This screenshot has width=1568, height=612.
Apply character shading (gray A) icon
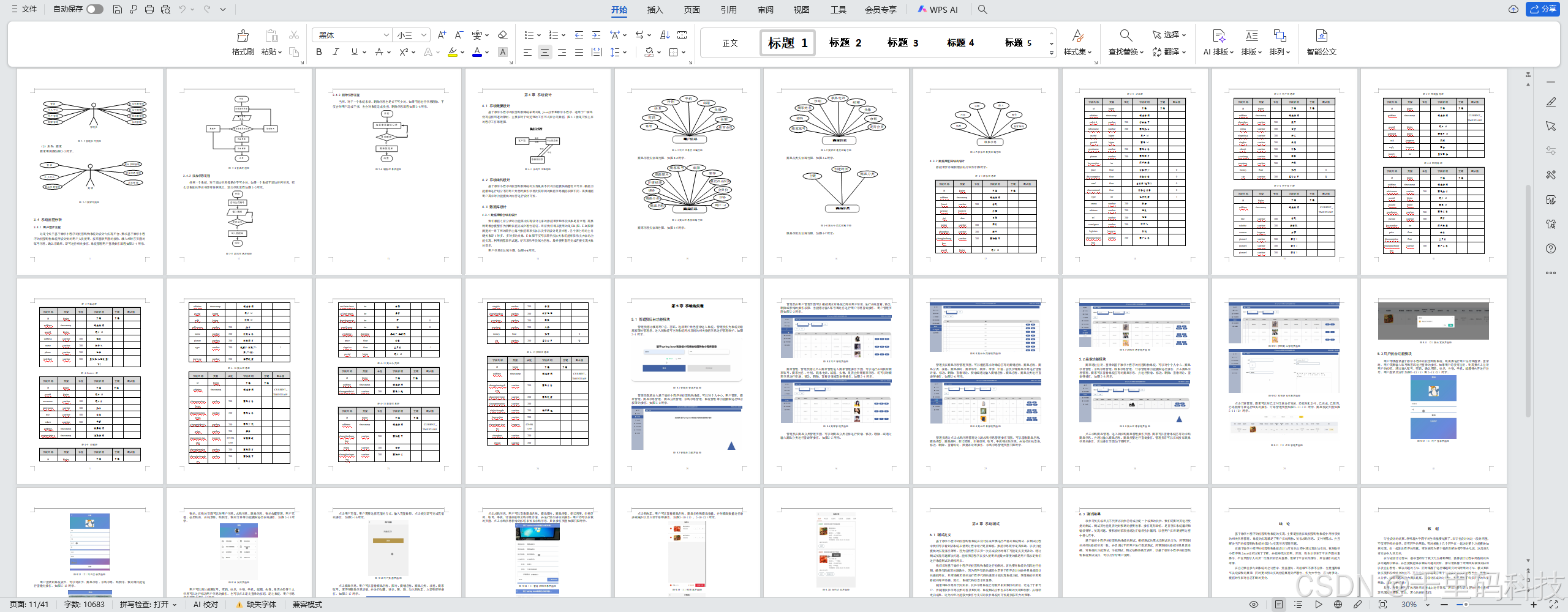(x=503, y=52)
